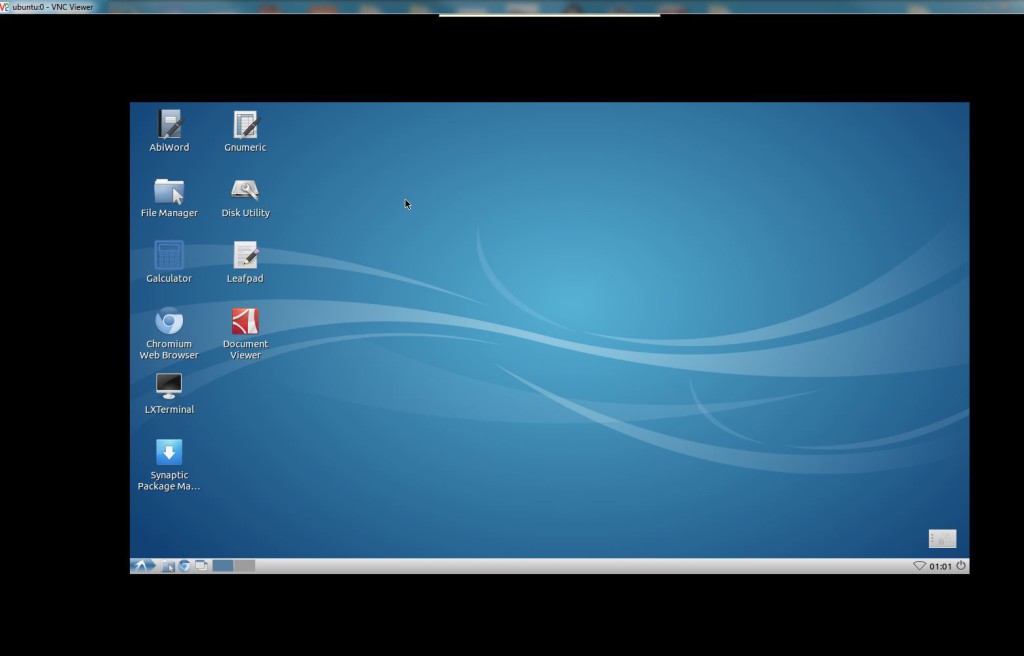Switch to the first workspace in pager
This screenshot has height=656, width=1024.
[223, 566]
